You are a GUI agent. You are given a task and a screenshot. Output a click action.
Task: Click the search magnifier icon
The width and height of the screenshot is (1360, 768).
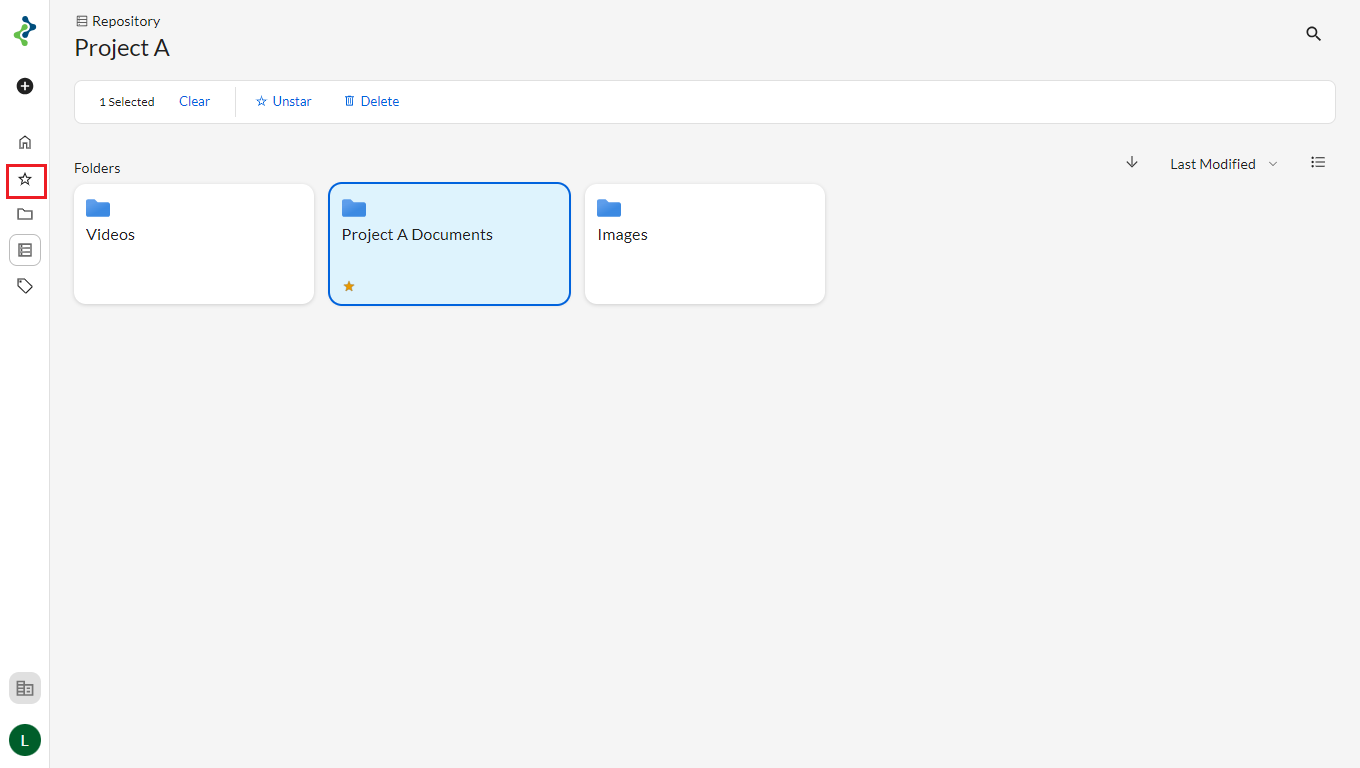(1314, 34)
